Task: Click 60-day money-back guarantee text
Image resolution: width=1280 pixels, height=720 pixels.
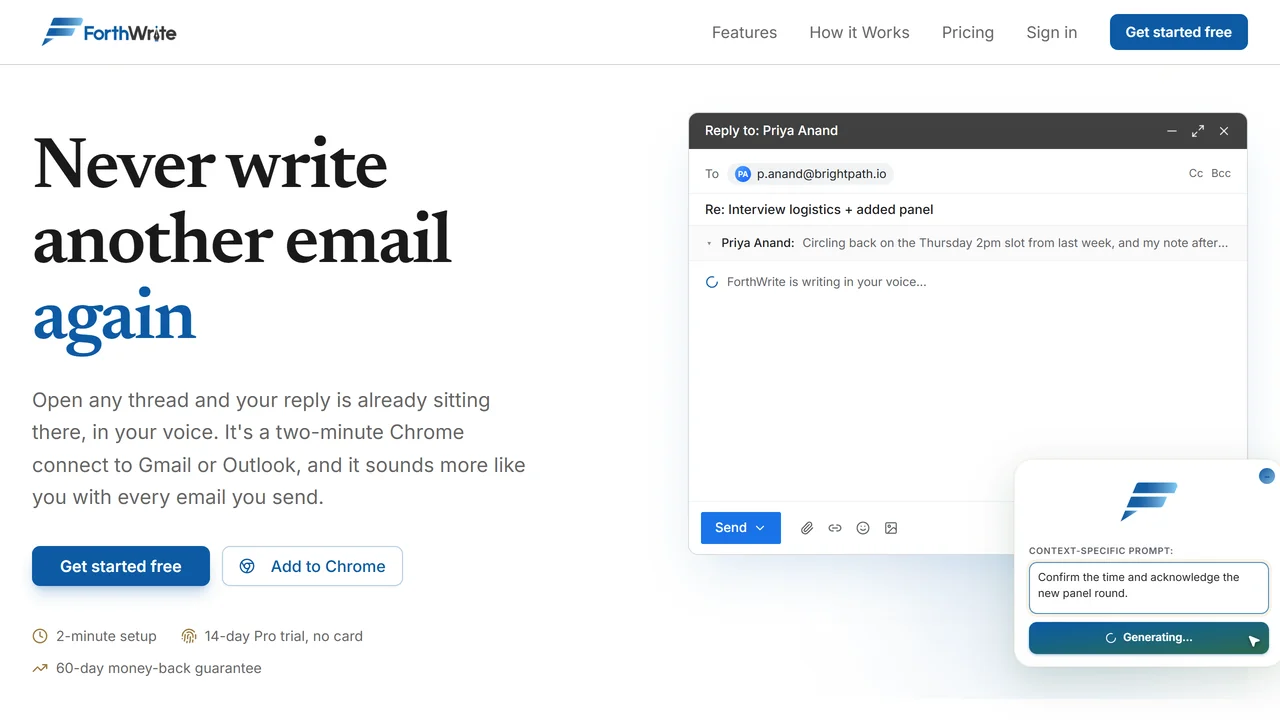Action: (x=159, y=668)
